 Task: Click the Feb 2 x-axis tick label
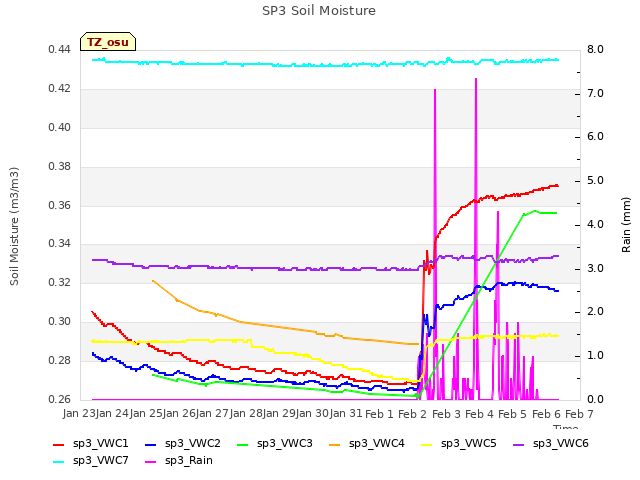pos(413,414)
